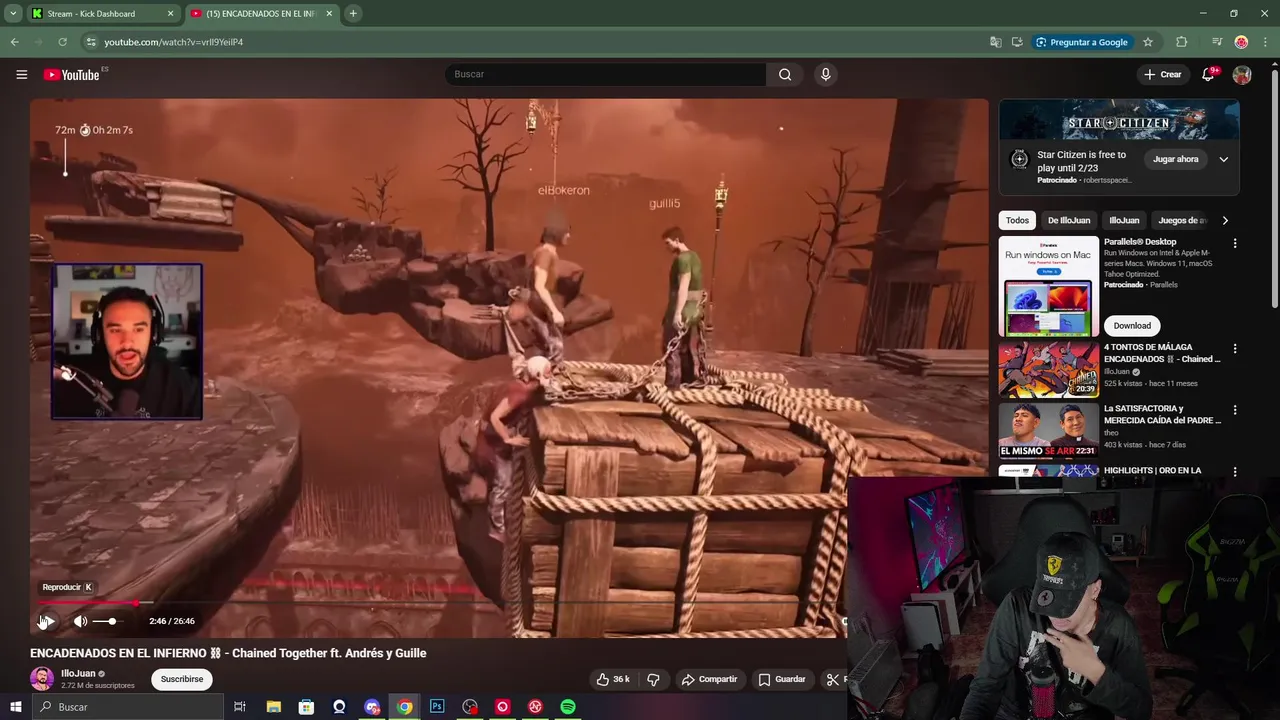Open options menu for Parallels Desktop ad
Screen dimensions: 1280x720
[x=1235, y=243]
